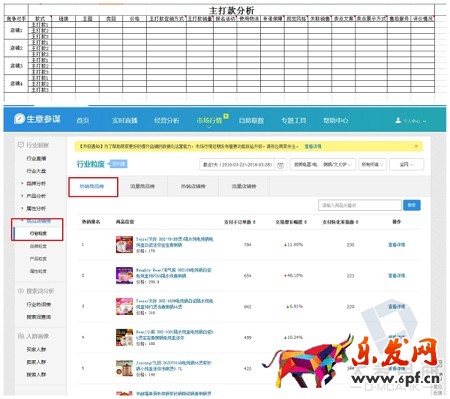This screenshot has height=399, width=450.
Task: Open the 首页 nav item
Action: (x=83, y=120)
